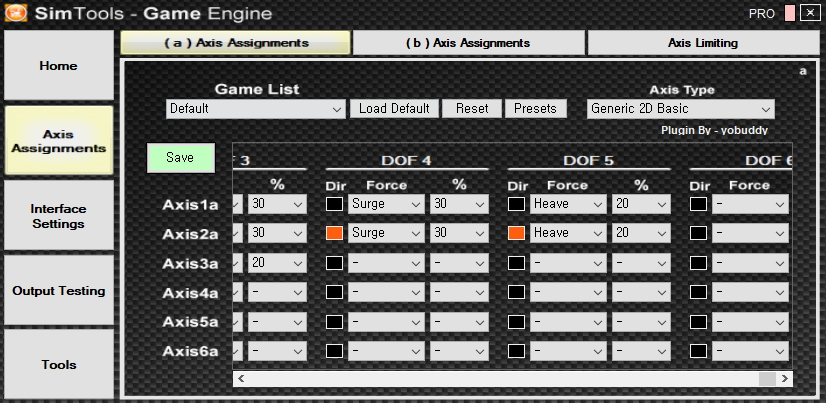Viewport: 826px width, 403px height.
Task: Open DOF 4 Surge force dropdown for Axis2a
Action: (386, 233)
